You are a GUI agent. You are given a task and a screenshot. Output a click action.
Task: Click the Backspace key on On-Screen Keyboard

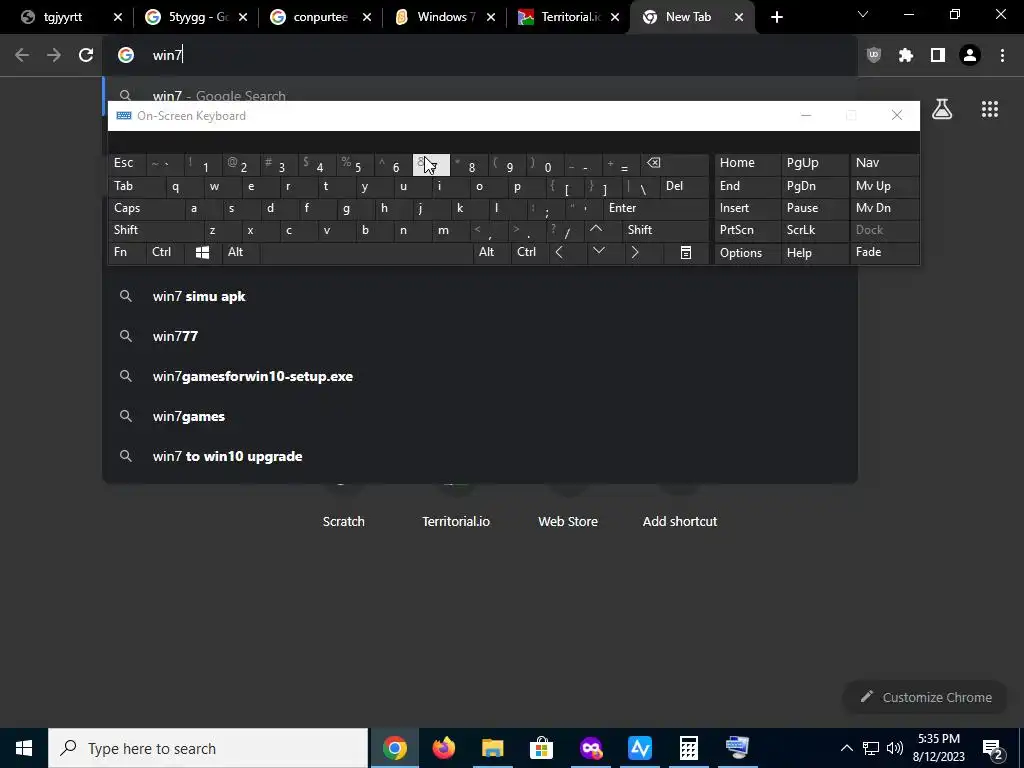point(673,164)
